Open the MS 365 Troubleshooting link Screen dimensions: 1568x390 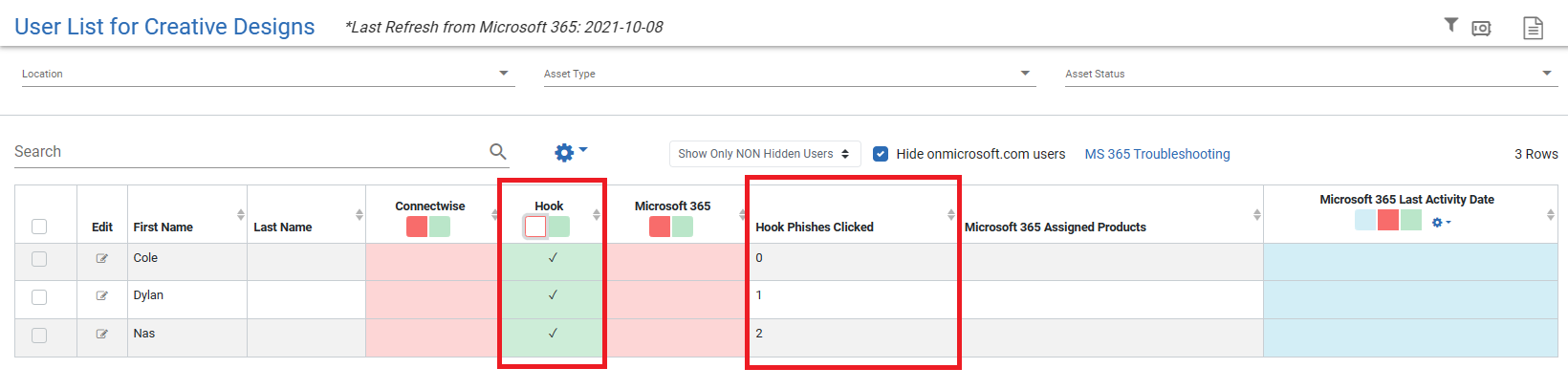click(1157, 154)
